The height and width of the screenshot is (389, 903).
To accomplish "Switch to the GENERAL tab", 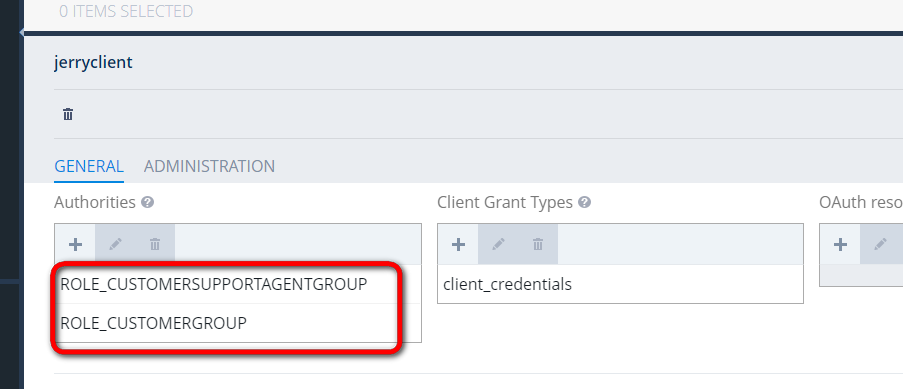I will tap(89, 167).
